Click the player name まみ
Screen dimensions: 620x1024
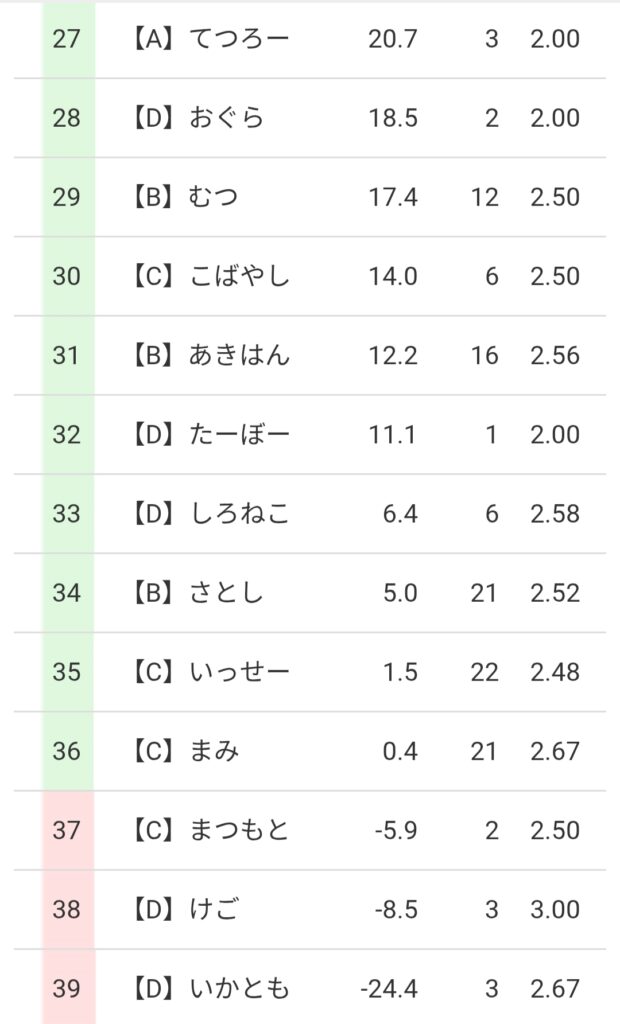pyautogui.click(x=214, y=751)
